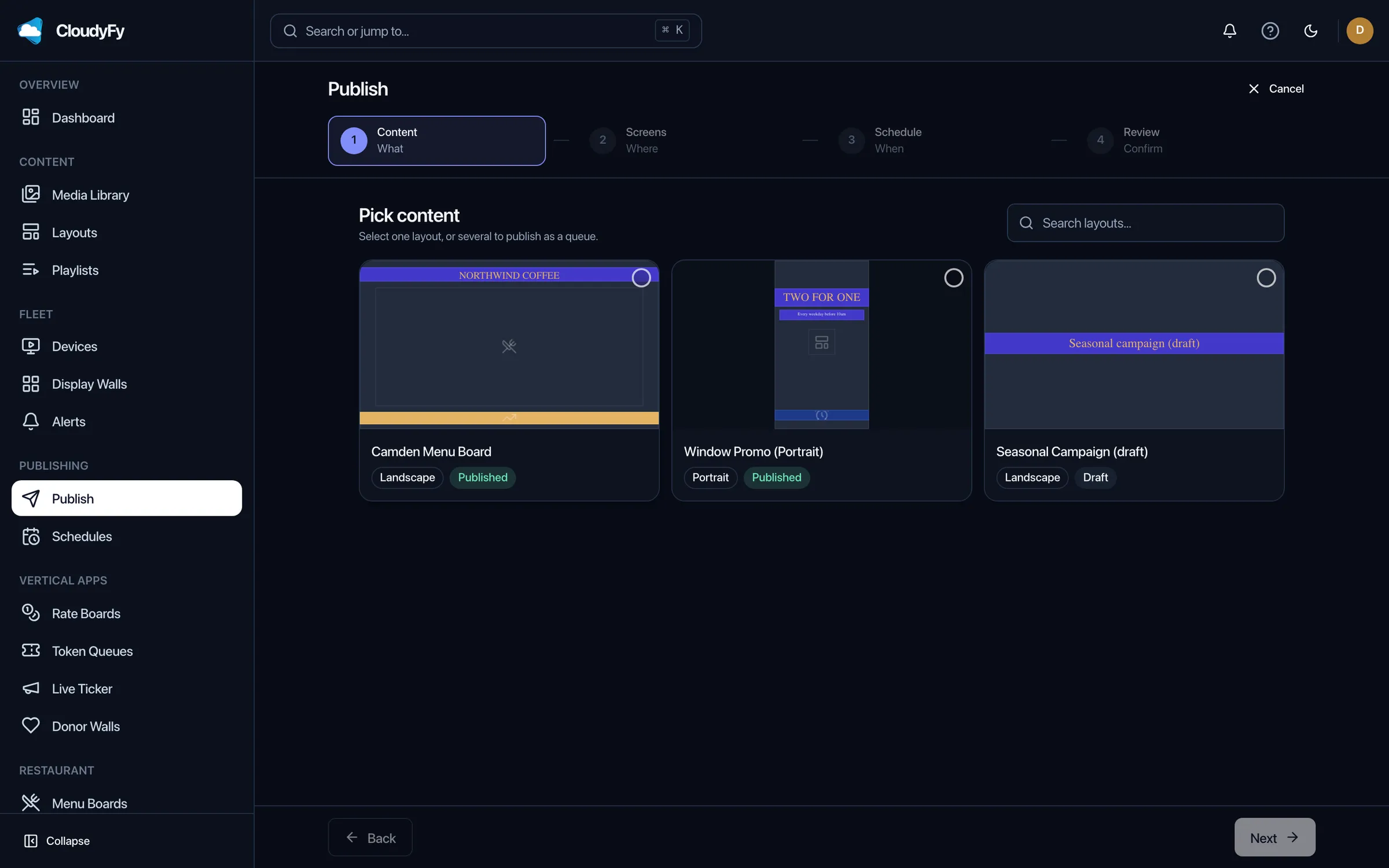This screenshot has width=1389, height=868.
Task: Focus the Search or jump to field
Action: coord(486,31)
